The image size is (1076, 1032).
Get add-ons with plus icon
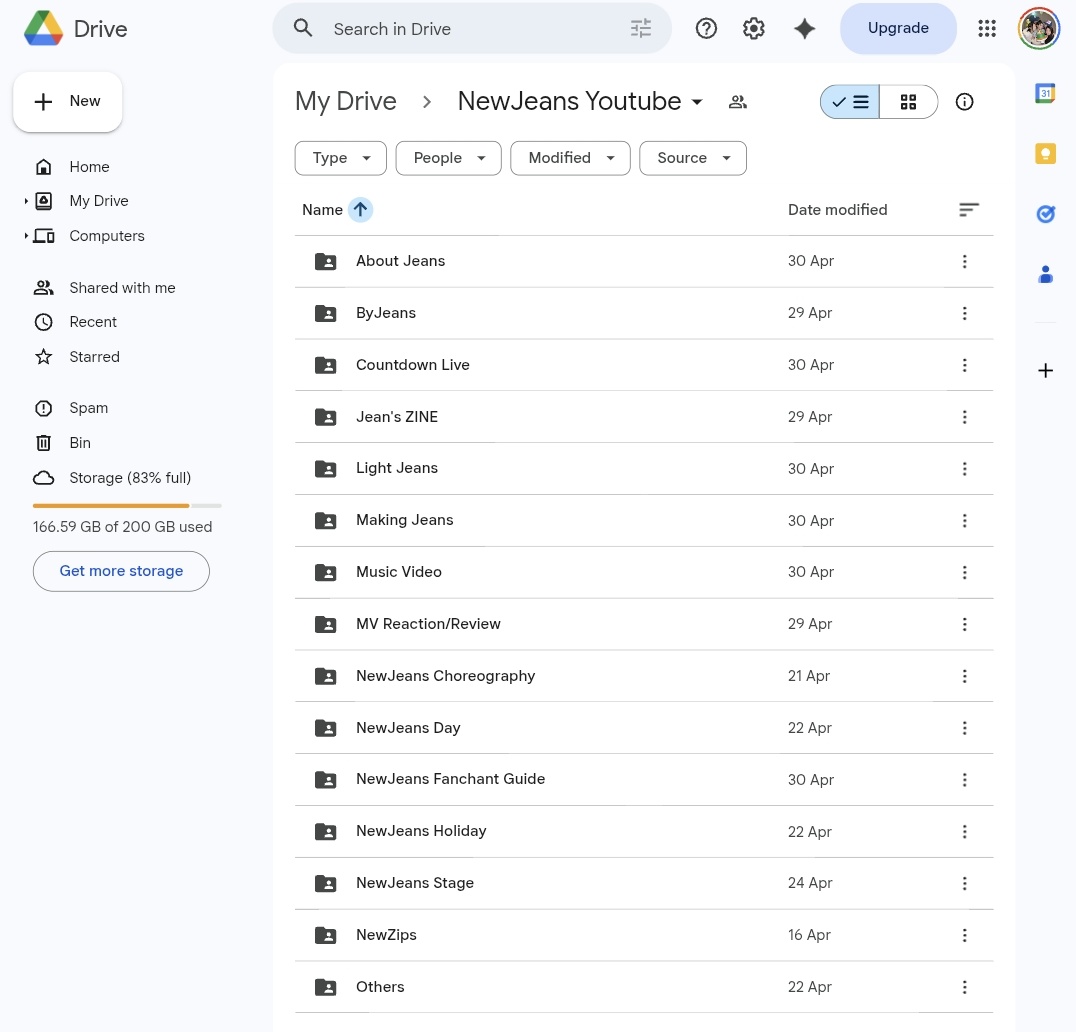point(1045,371)
